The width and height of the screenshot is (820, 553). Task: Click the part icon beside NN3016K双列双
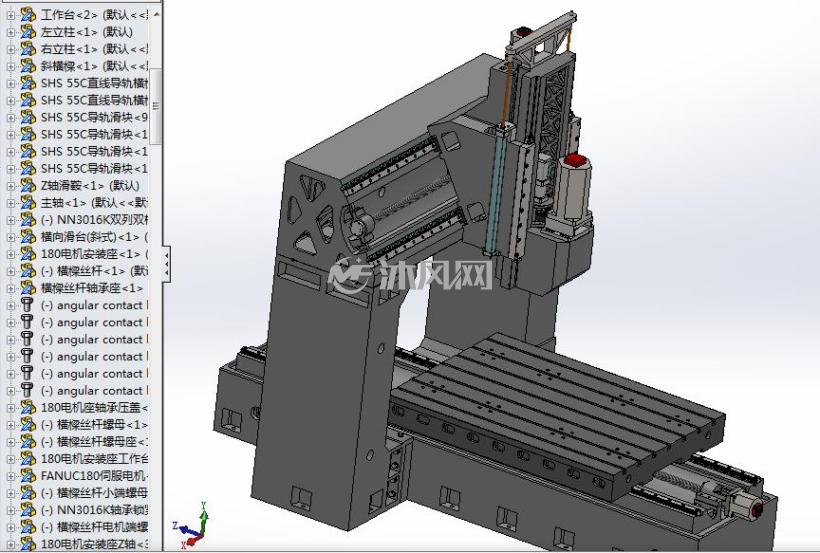[28, 220]
